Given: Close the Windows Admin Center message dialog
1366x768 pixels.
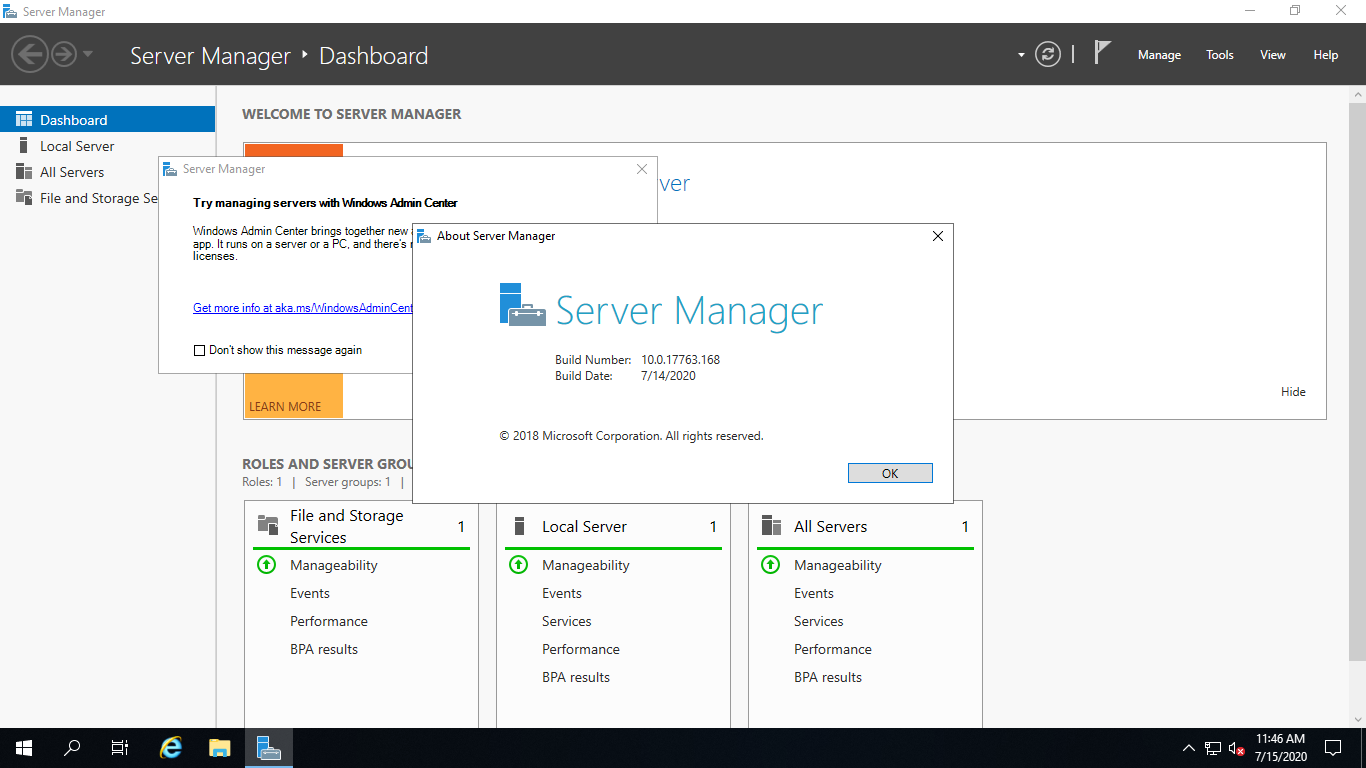Looking at the screenshot, I should pyautogui.click(x=642, y=169).
